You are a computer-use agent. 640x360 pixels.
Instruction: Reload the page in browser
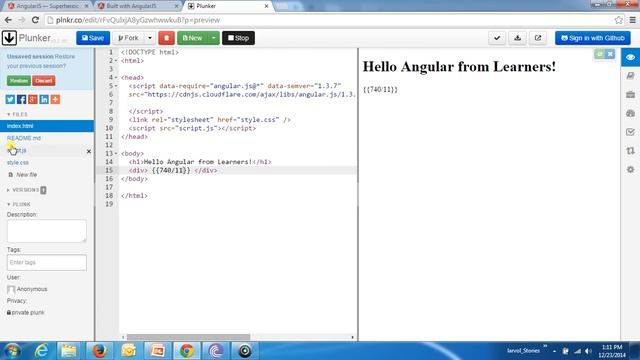(x=35, y=20)
